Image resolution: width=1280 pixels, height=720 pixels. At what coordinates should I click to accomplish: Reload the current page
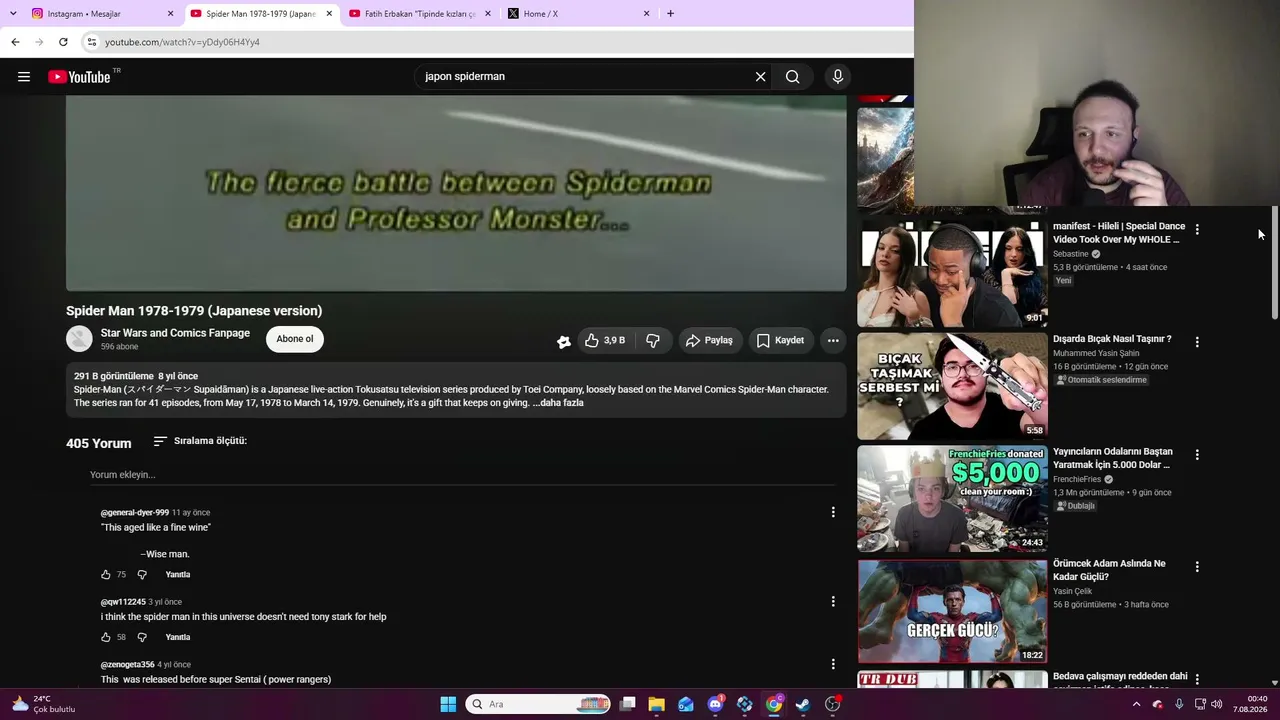tap(63, 42)
